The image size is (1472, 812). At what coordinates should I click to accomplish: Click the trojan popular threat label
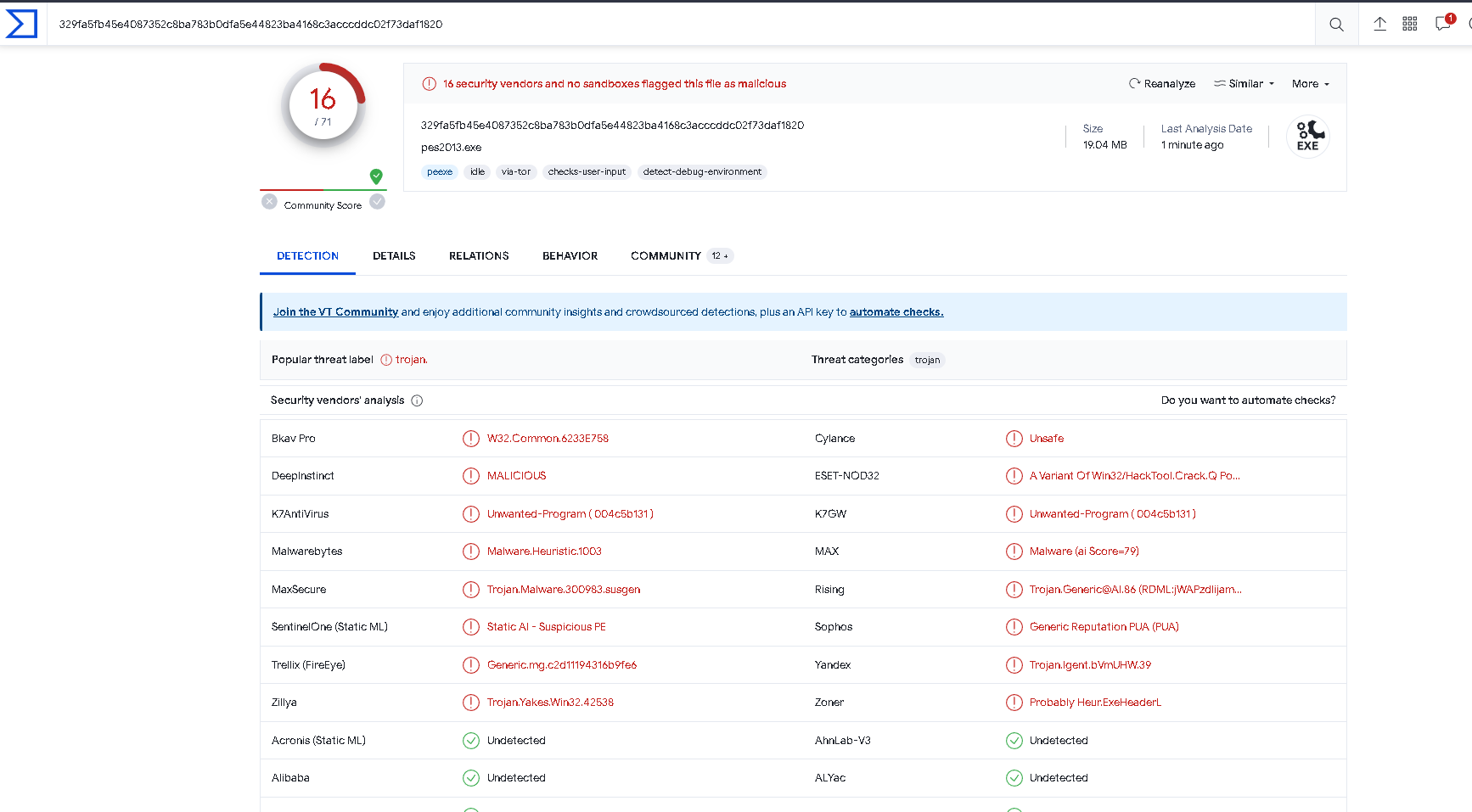coord(411,360)
